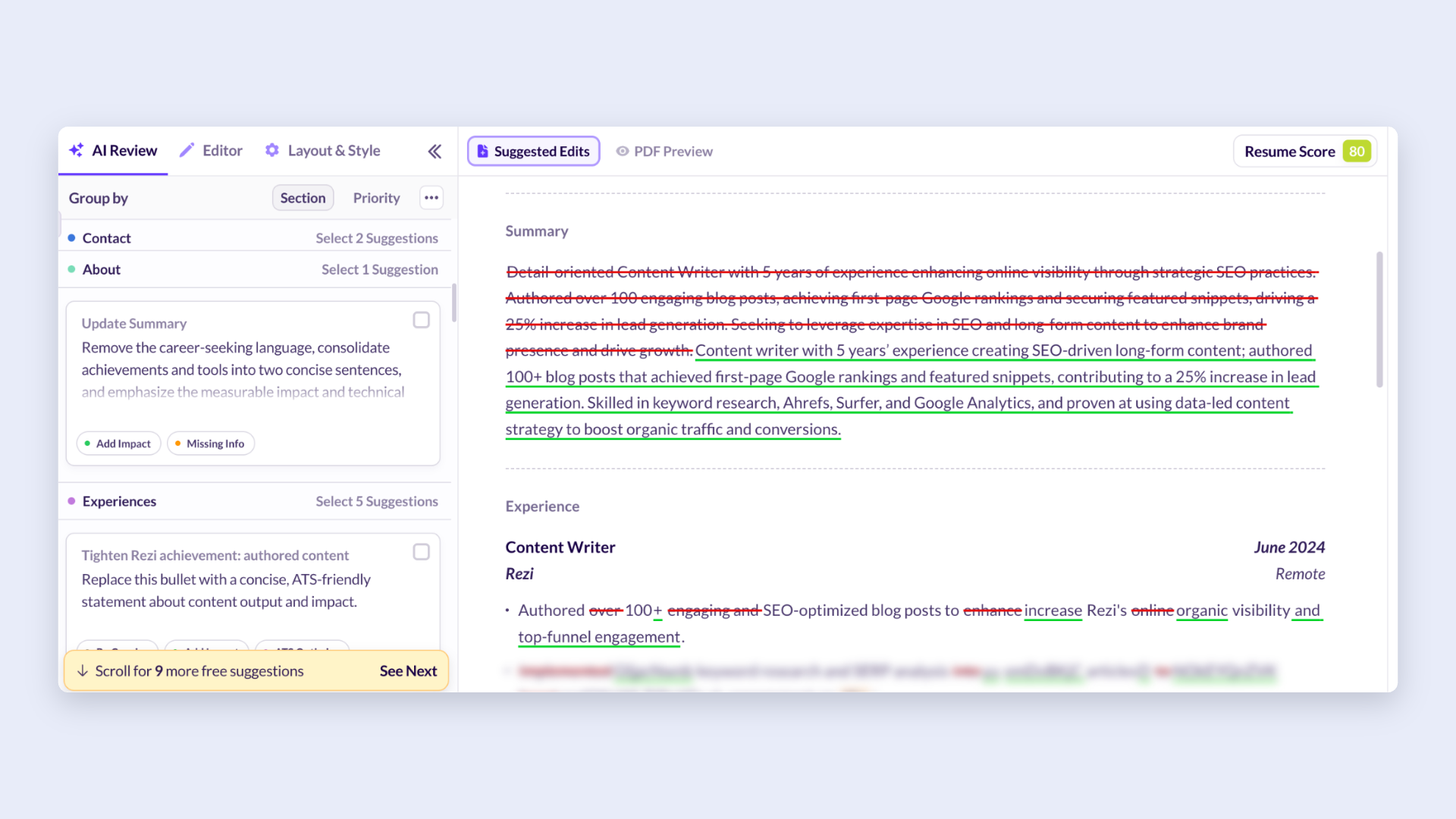Click the Authored 100+ bullet text

(x=920, y=623)
